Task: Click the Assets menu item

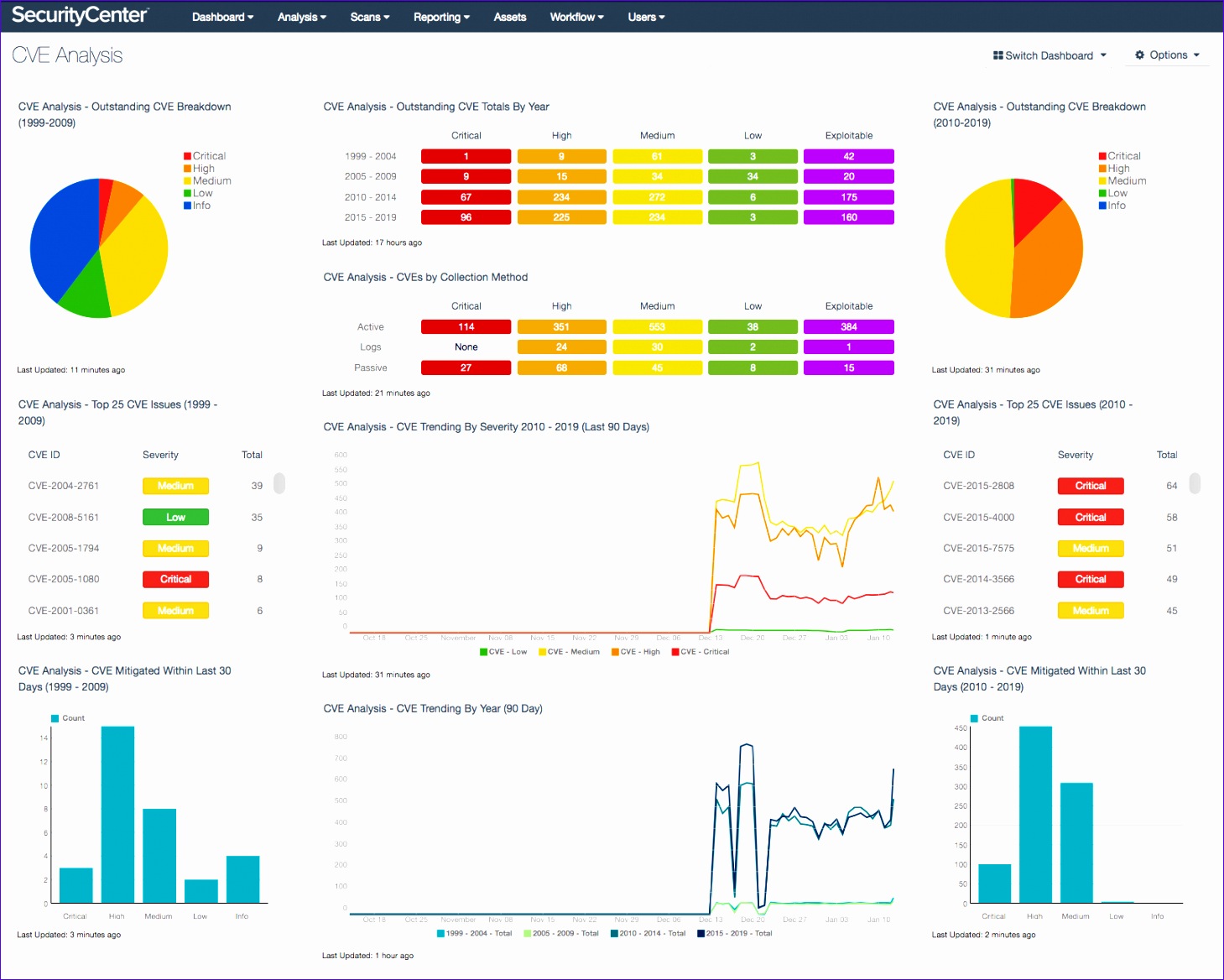Action: (x=509, y=16)
